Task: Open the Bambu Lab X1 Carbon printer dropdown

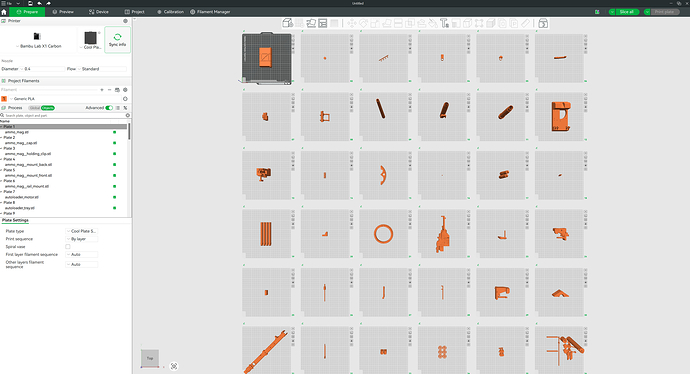Action: pos(38,46)
